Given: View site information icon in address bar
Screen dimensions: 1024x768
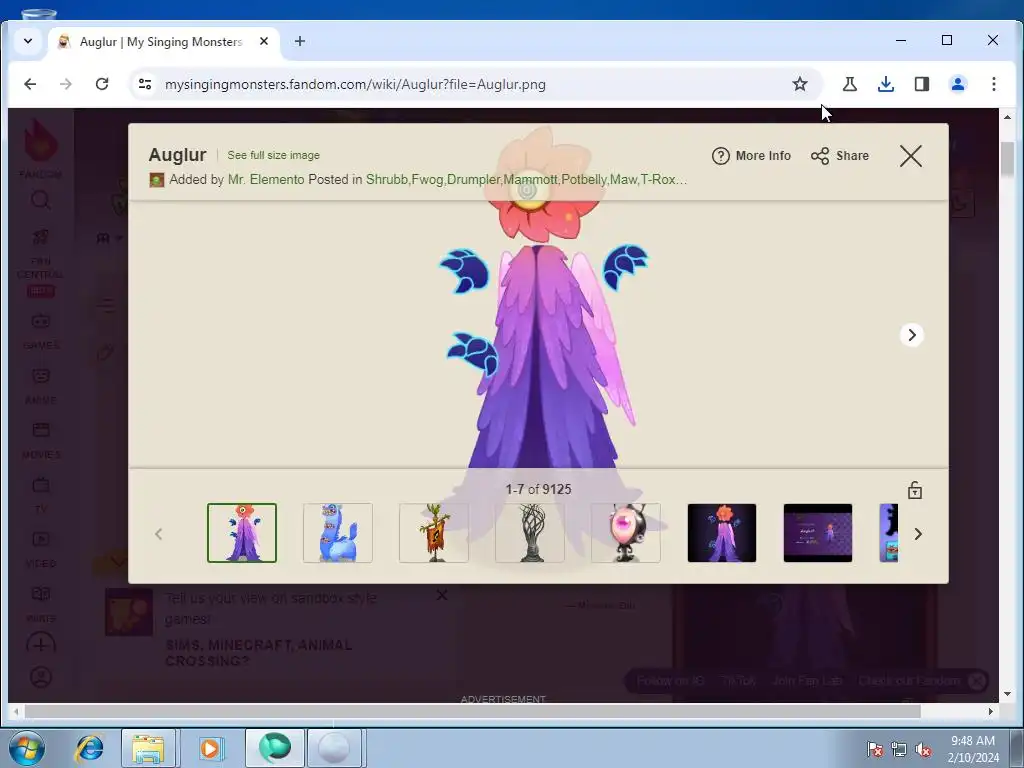Looking at the screenshot, I should coord(145,84).
